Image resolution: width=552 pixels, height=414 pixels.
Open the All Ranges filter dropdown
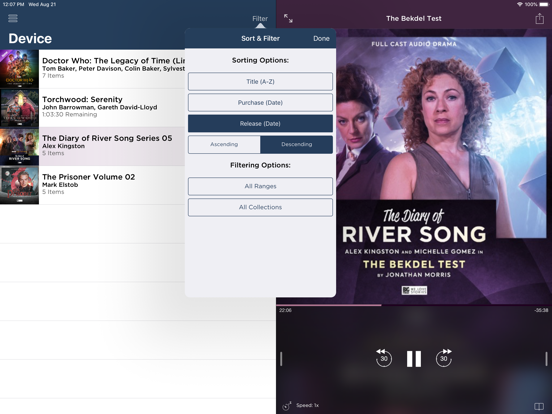tap(260, 186)
